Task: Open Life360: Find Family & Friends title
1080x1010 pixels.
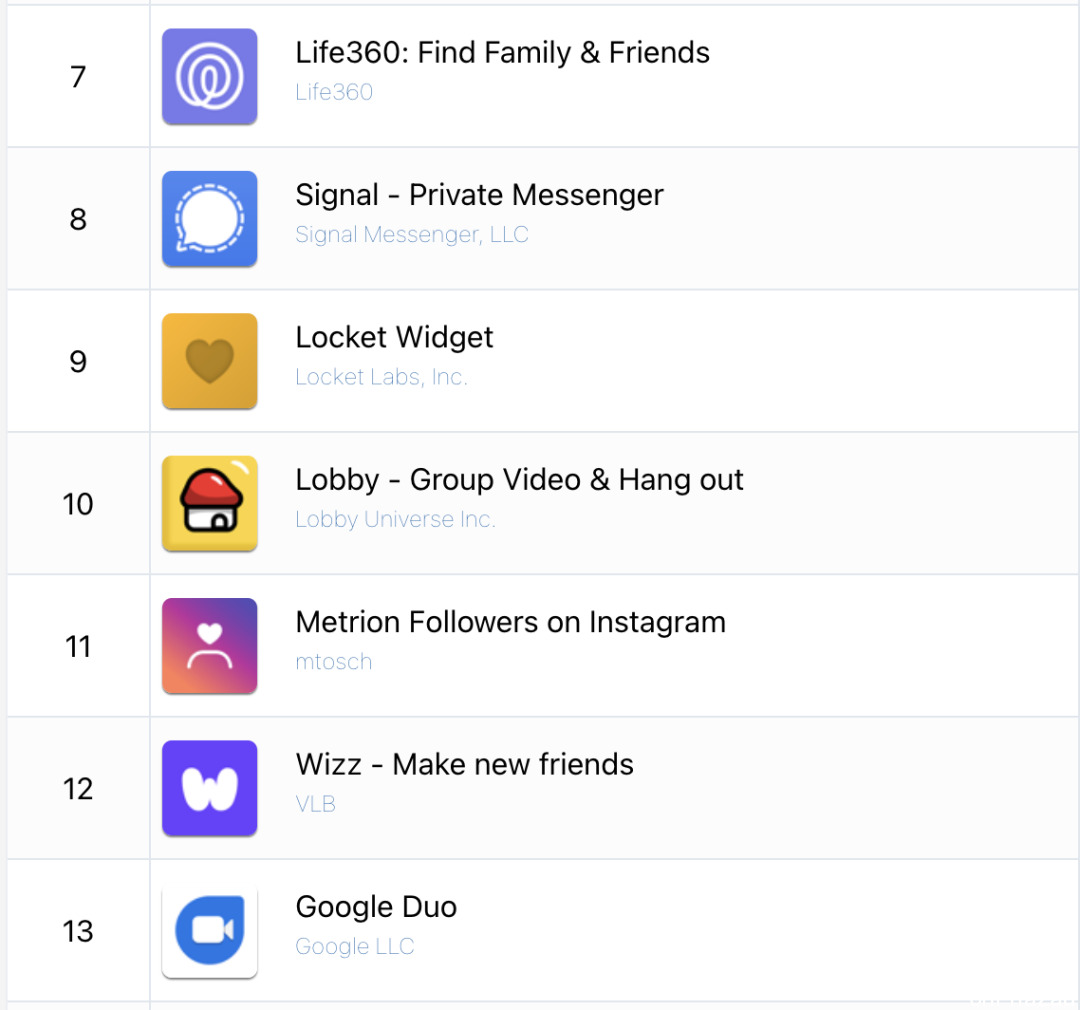Action: [x=502, y=53]
